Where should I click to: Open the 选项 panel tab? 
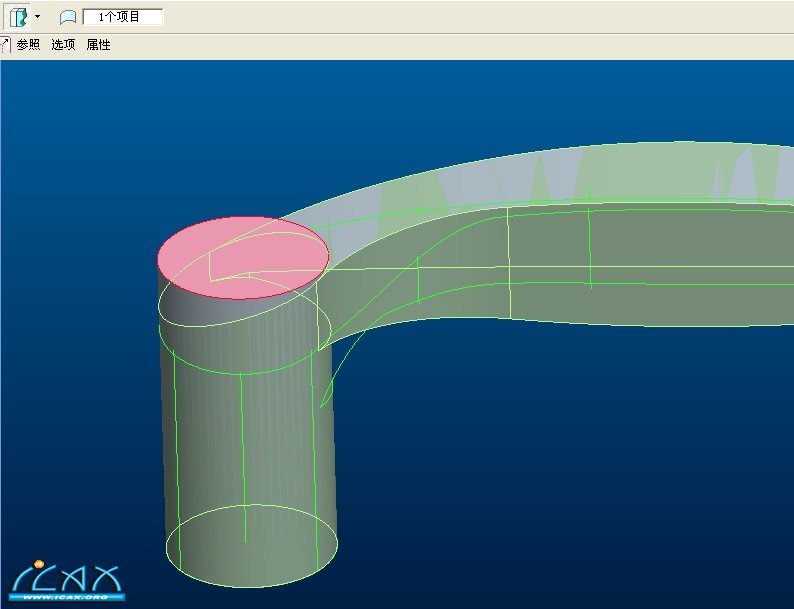pyautogui.click(x=63, y=45)
